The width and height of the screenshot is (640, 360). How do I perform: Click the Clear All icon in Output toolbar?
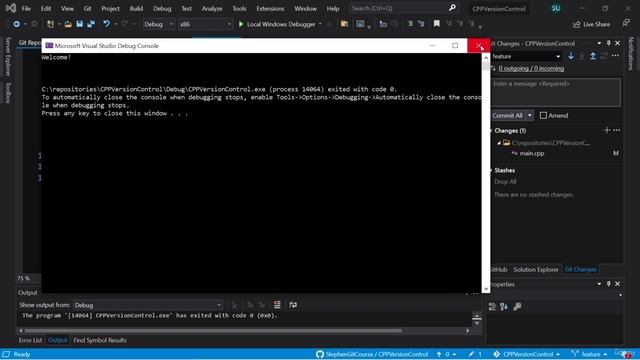(x=277, y=305)
